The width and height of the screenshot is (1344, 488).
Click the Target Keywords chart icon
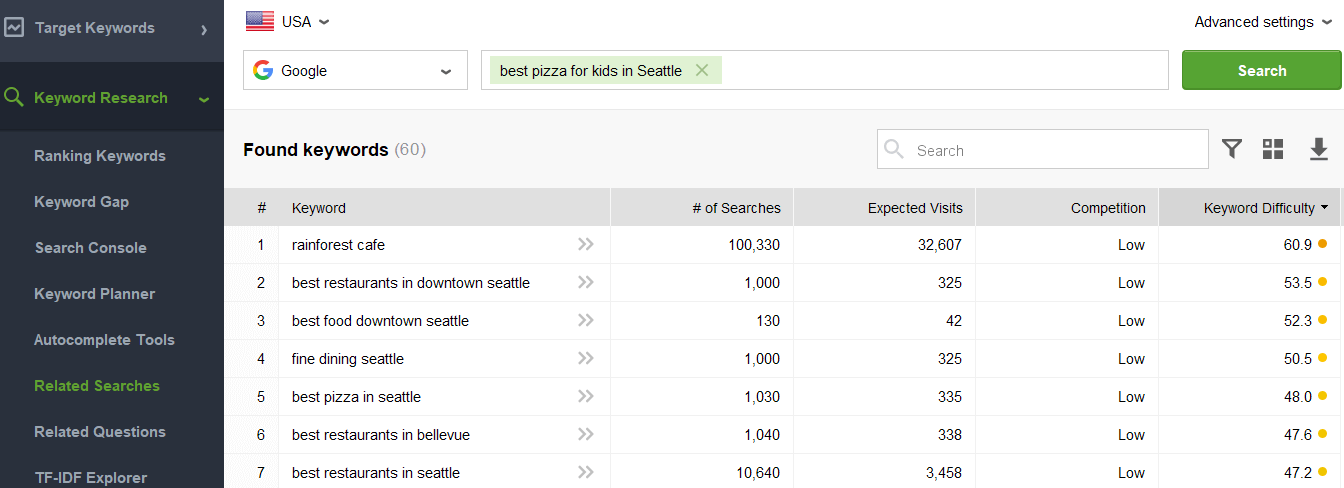click(x=14, y=28)
